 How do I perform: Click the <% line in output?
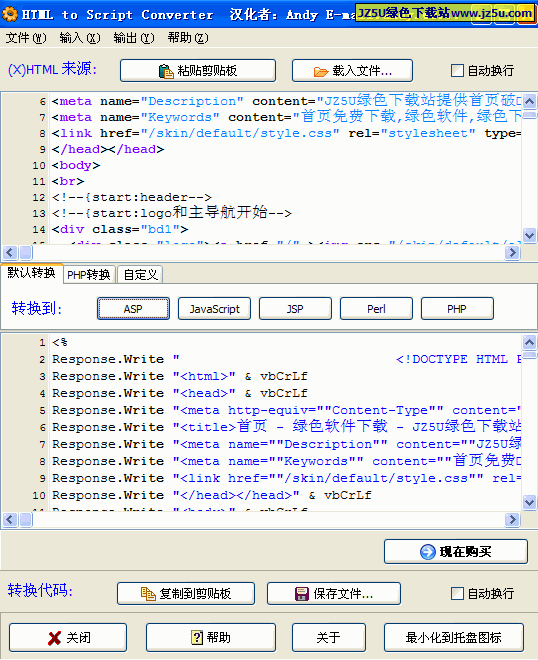60,342
